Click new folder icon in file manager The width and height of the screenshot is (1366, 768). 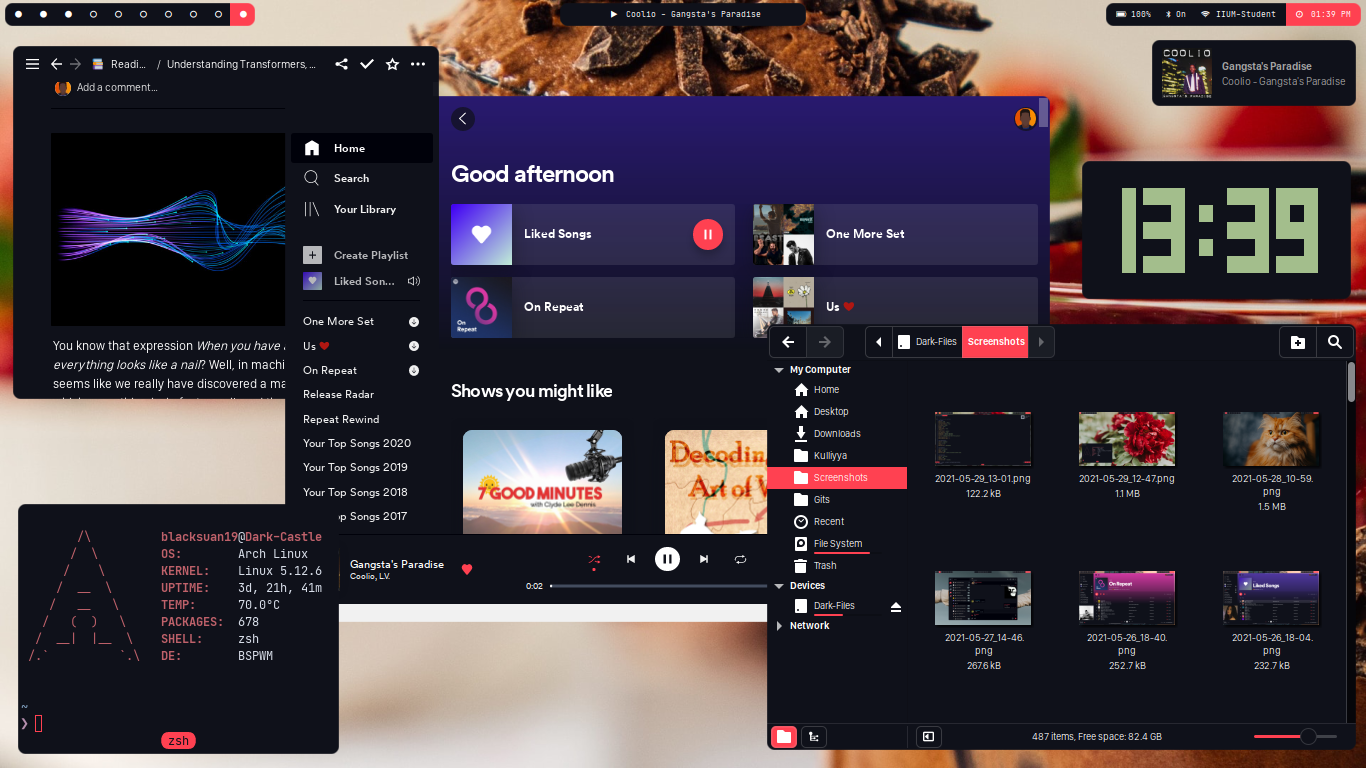(1298, 342)
